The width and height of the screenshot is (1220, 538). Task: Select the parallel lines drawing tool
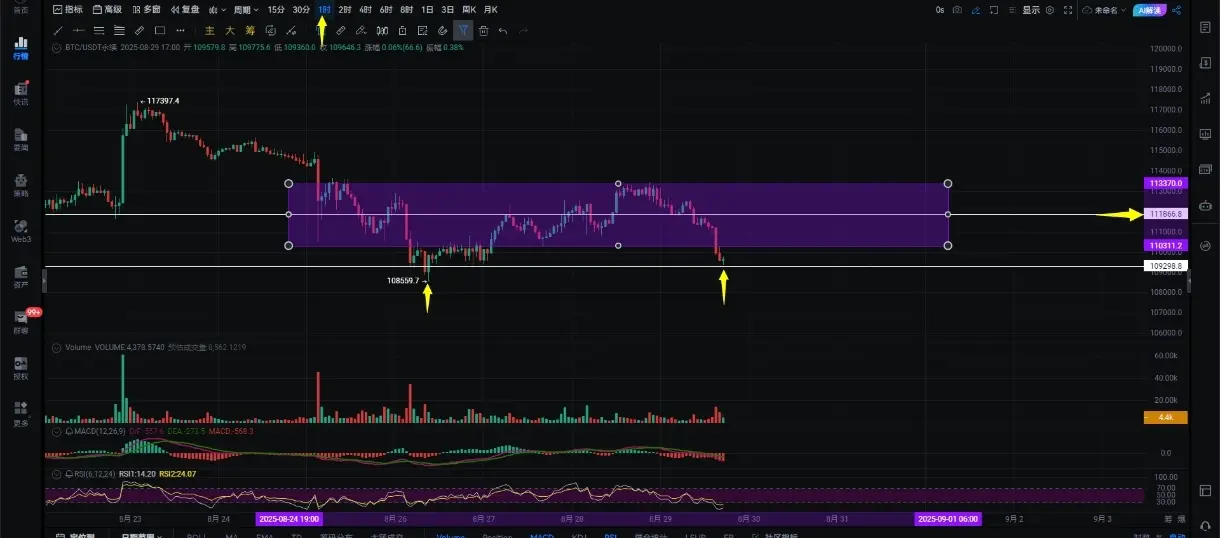[x=98, y=31]
